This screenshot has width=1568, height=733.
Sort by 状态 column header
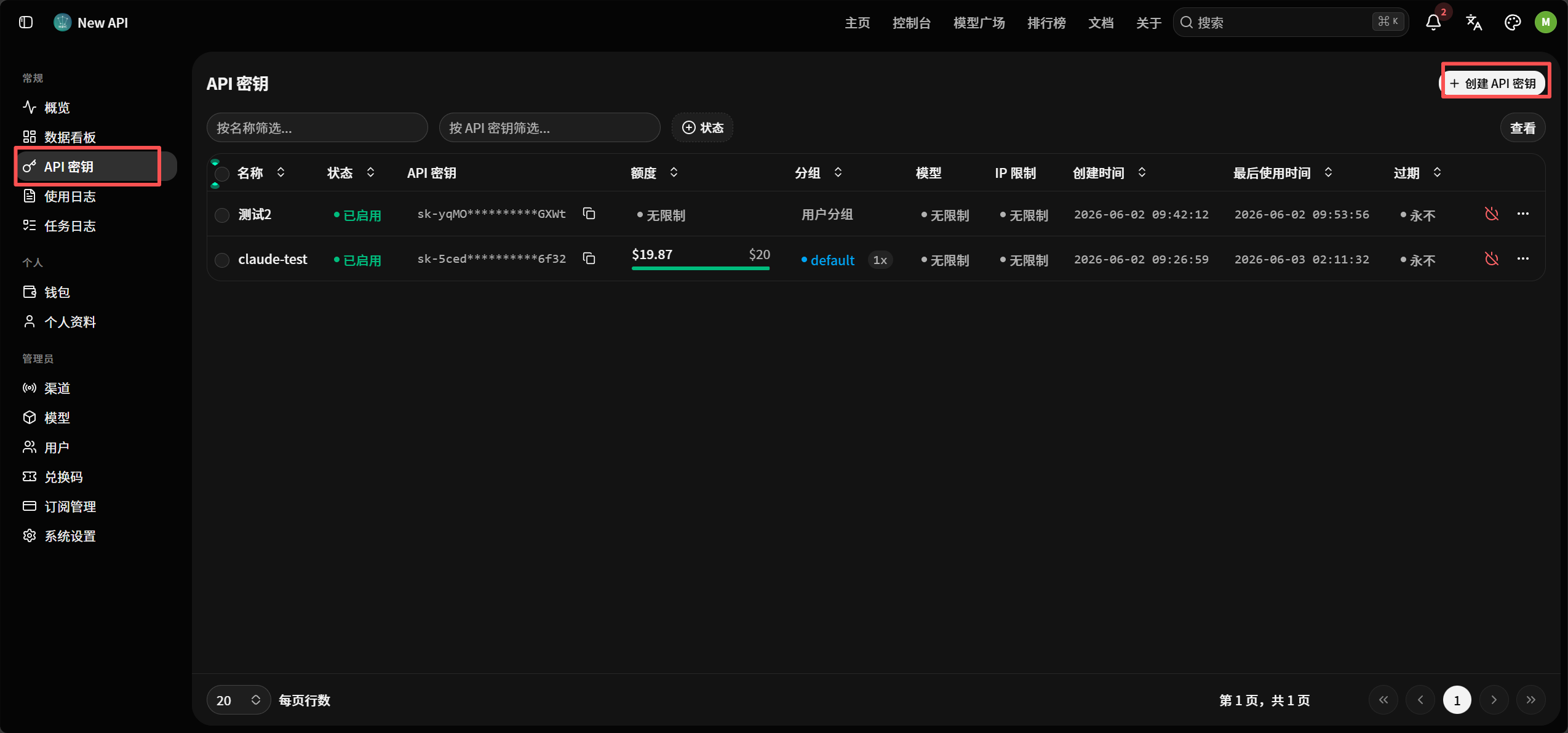(351, 173)
